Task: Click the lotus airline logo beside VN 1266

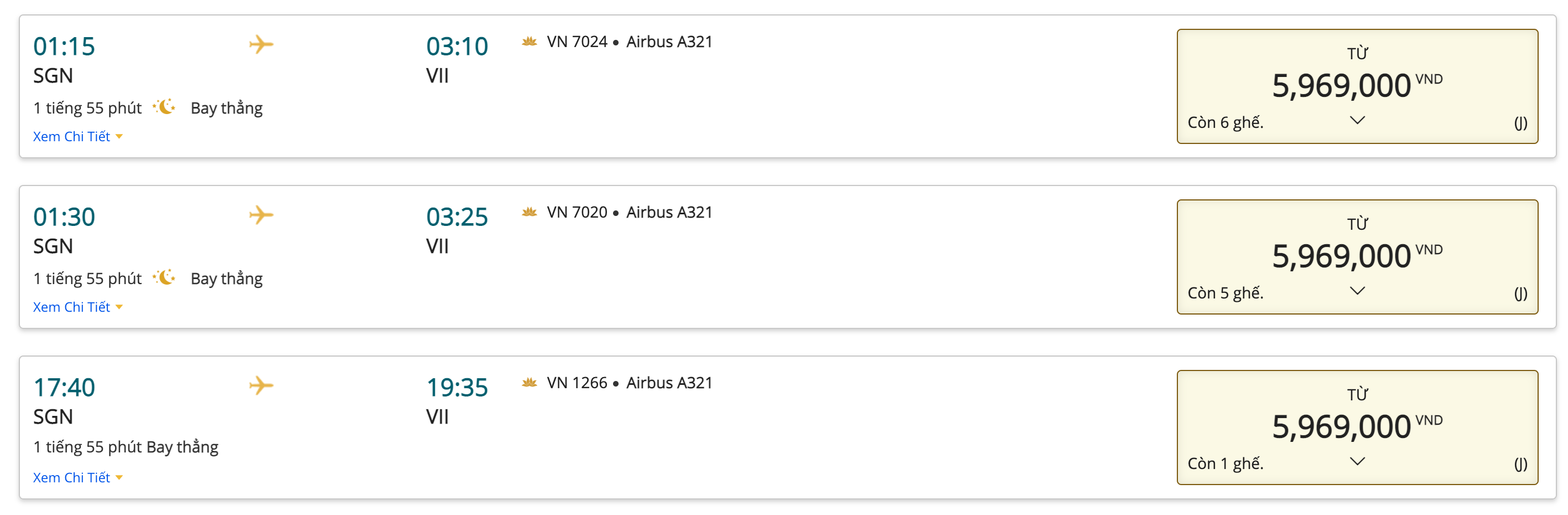Action: 529,383
